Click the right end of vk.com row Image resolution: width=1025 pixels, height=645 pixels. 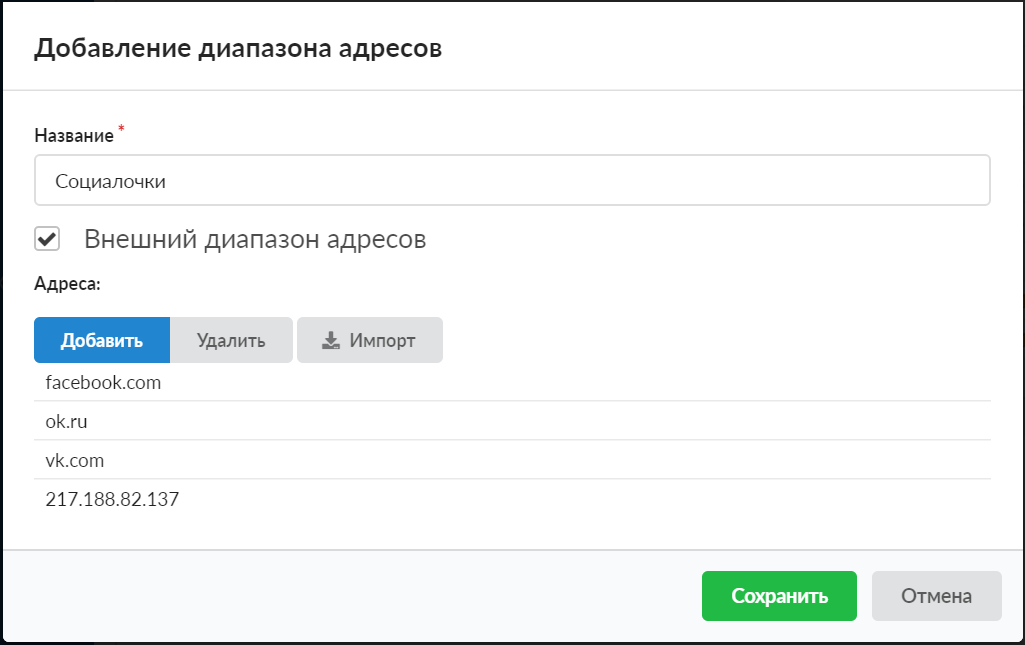coord(950,461)
